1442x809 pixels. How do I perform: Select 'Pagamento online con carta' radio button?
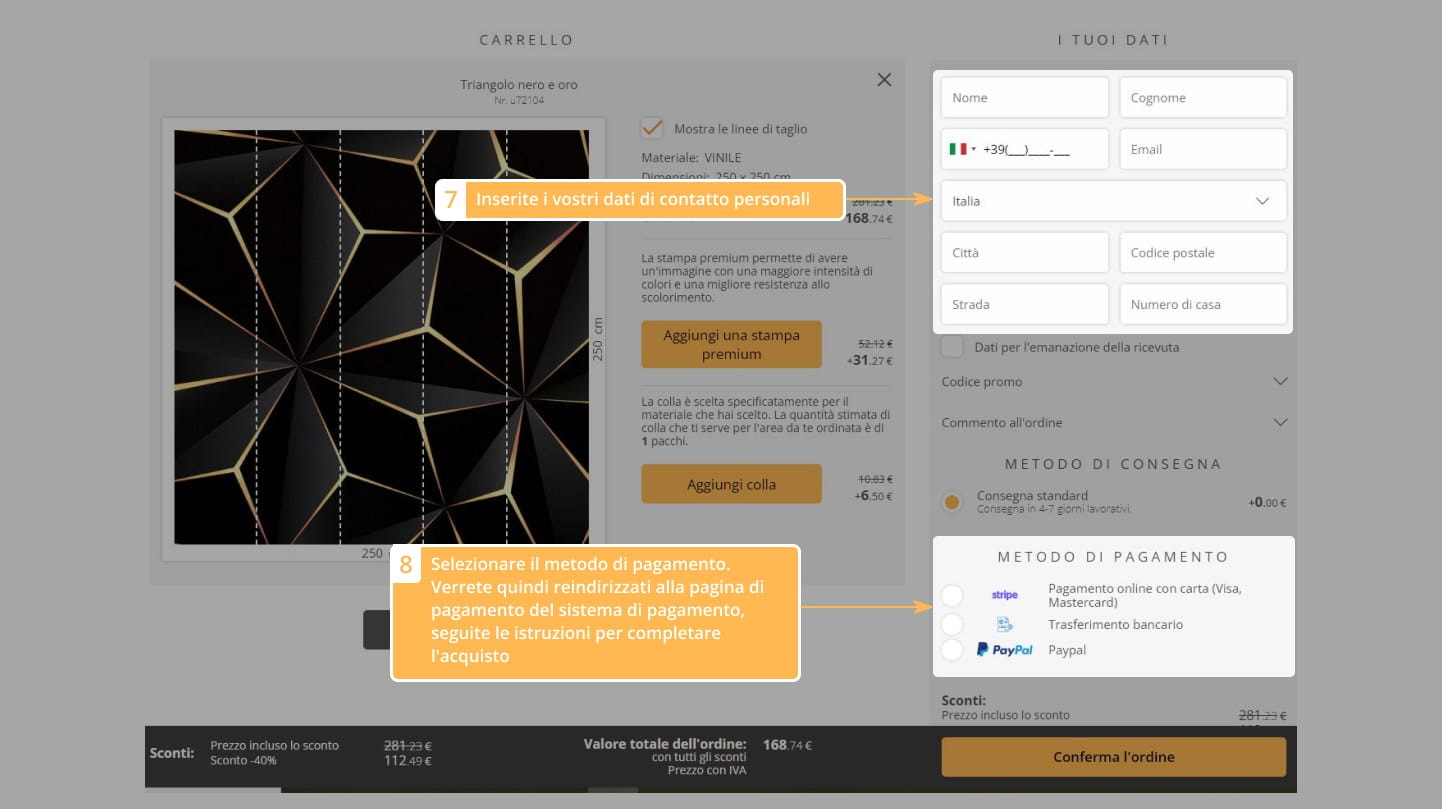(952, 596)
